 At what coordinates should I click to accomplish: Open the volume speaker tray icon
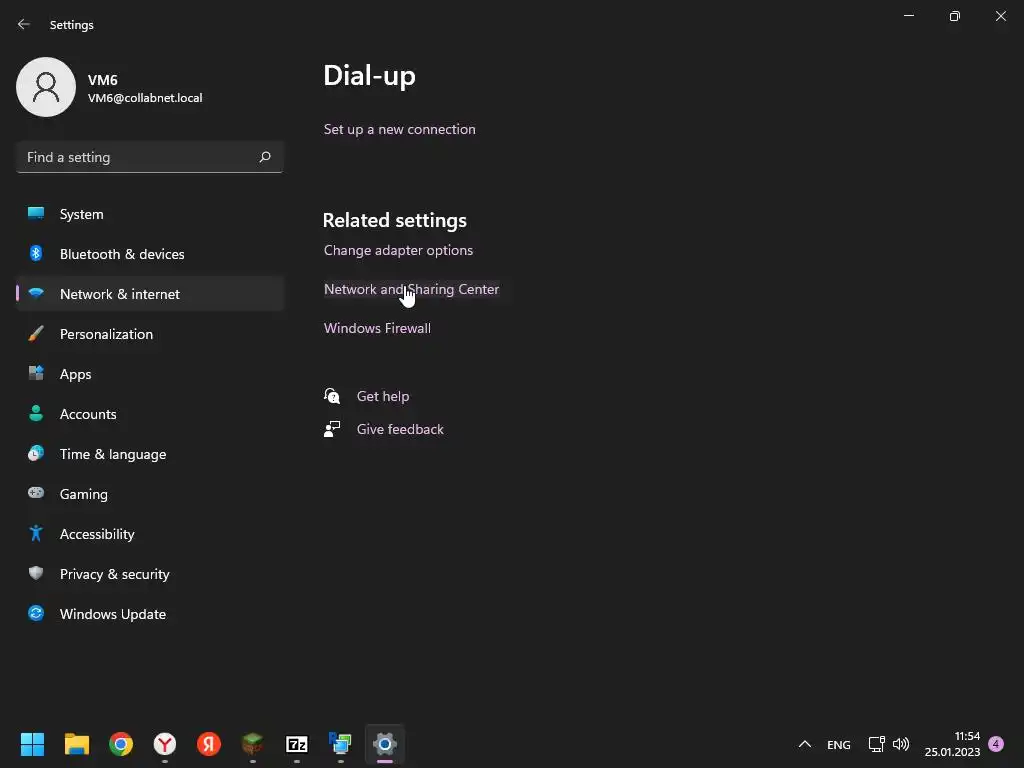(901, 744)
